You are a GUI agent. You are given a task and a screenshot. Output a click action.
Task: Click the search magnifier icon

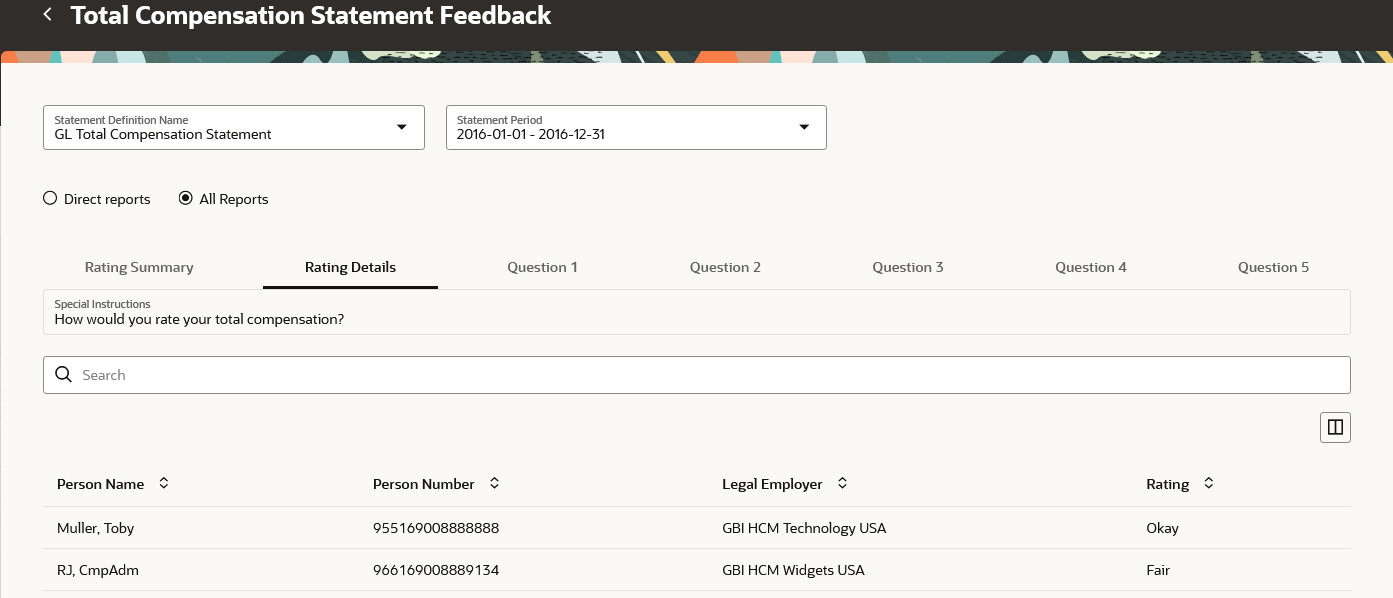tap(63, 375)
